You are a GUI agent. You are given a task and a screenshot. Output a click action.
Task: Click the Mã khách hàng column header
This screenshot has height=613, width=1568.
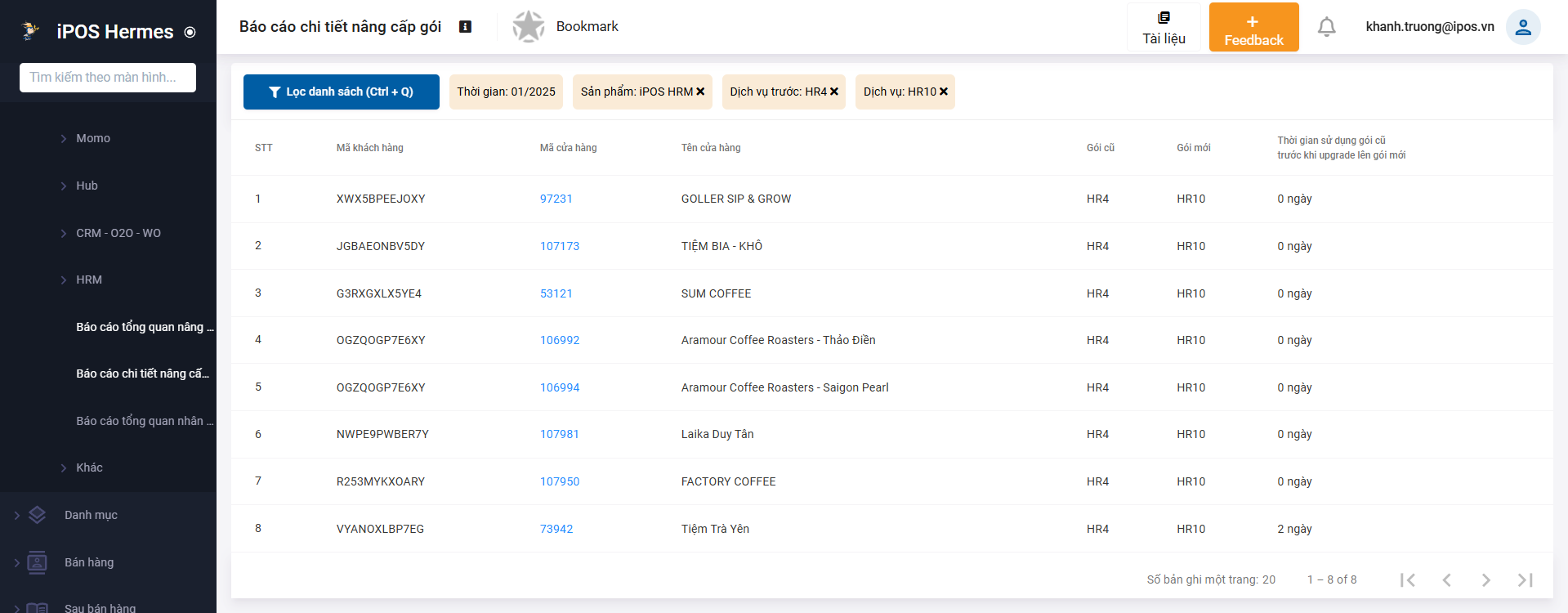tap(370, 148)
